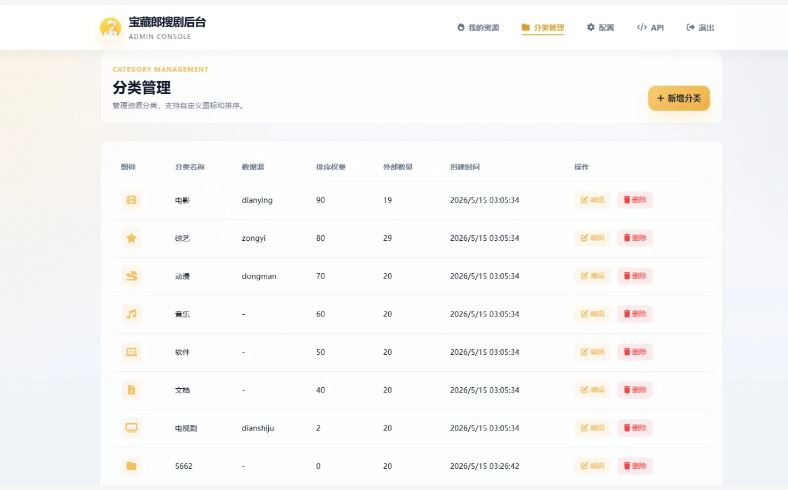
Task: Select the 动漫 category name cell
Action: tap(182, 276)
